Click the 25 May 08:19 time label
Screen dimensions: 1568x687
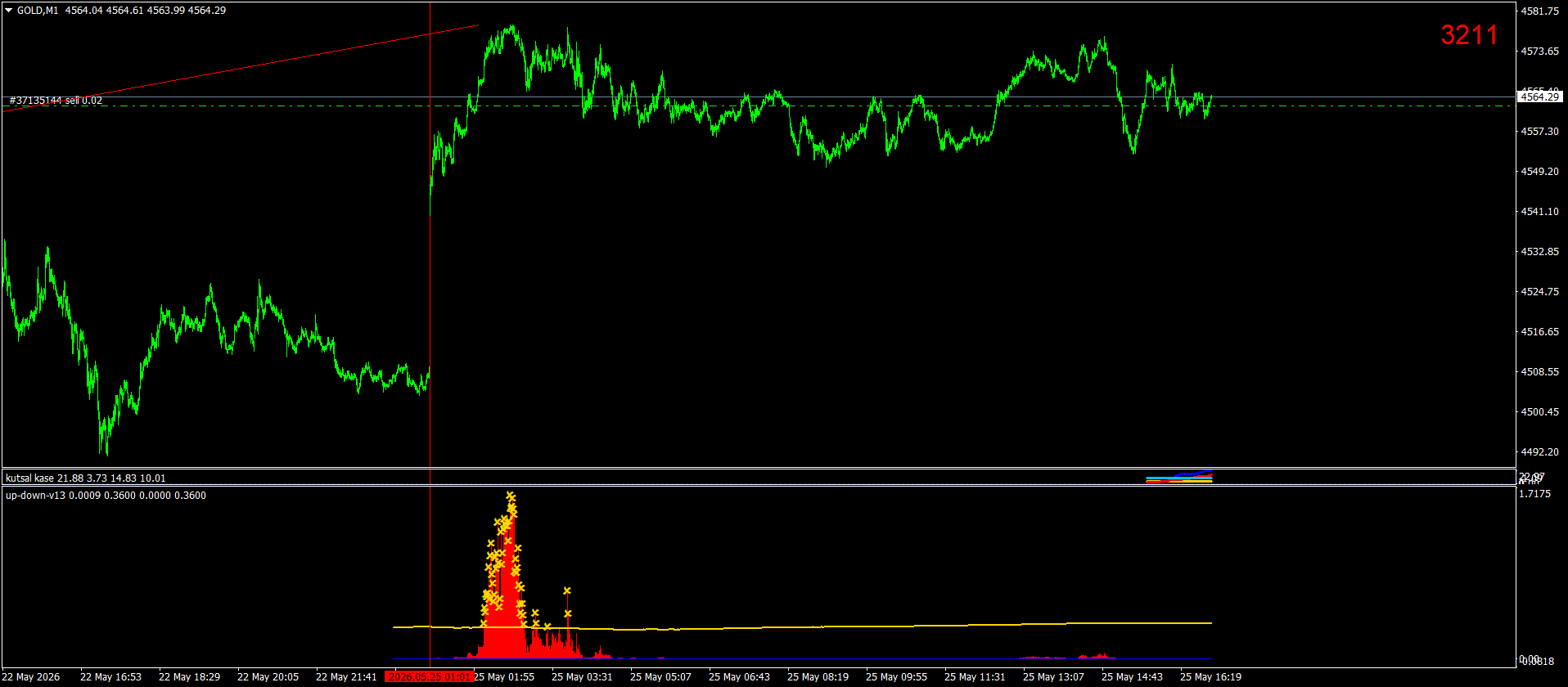click(818, 677)
